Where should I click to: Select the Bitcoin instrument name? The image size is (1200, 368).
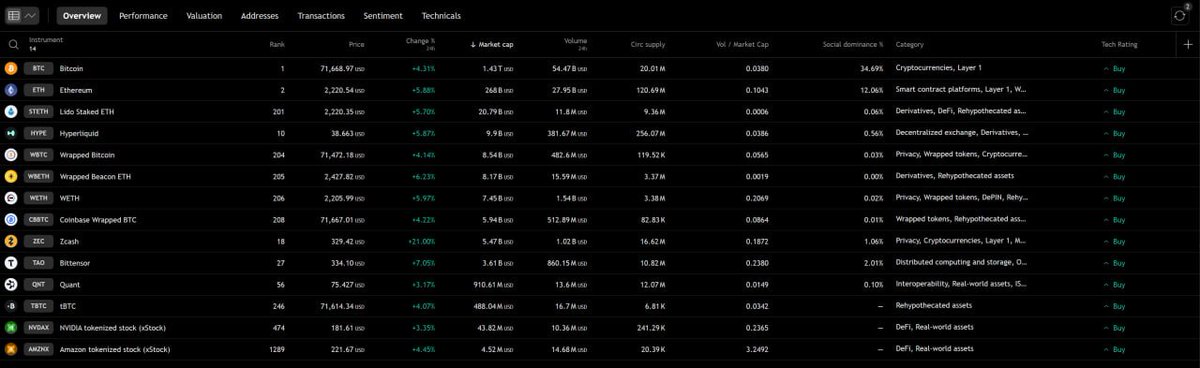[71, 68]
